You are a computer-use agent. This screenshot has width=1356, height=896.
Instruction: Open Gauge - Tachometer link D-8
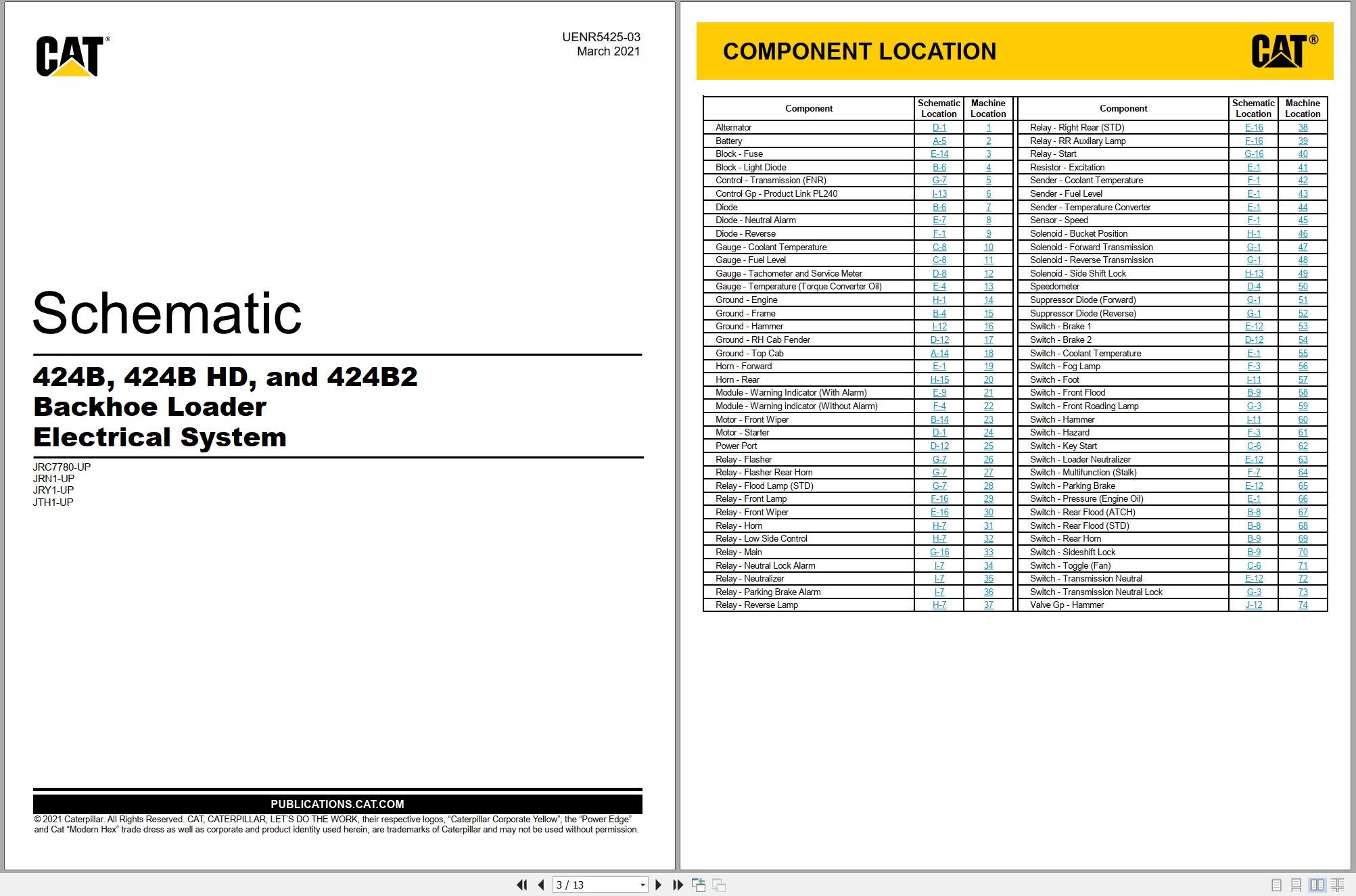939,273
